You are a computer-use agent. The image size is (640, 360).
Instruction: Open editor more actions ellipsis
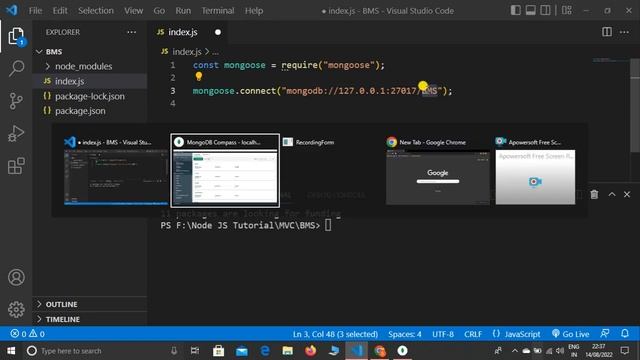tap(624, 32)
